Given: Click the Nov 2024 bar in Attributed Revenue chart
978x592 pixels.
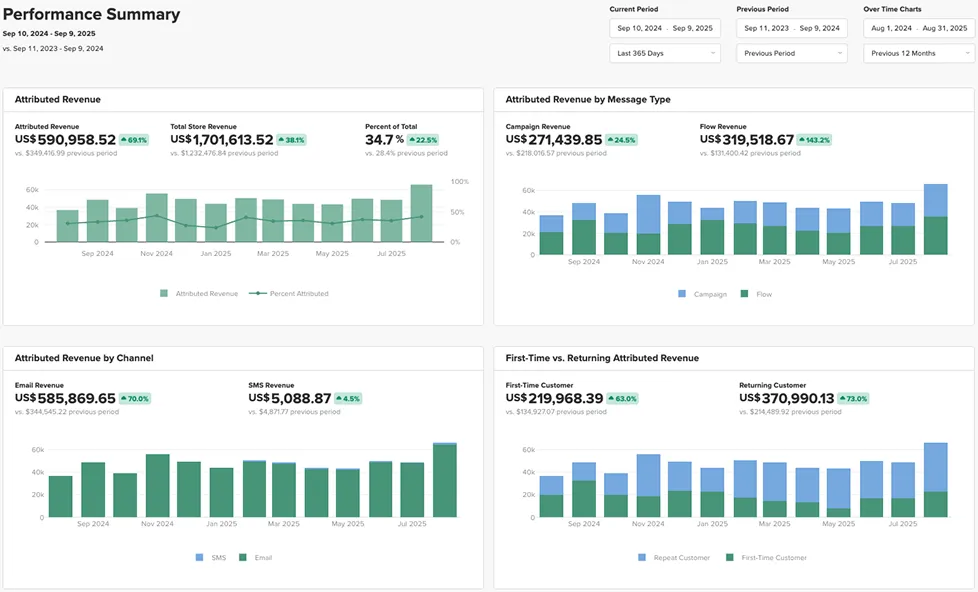Looking at the screenshot, I should pos(156,218).
